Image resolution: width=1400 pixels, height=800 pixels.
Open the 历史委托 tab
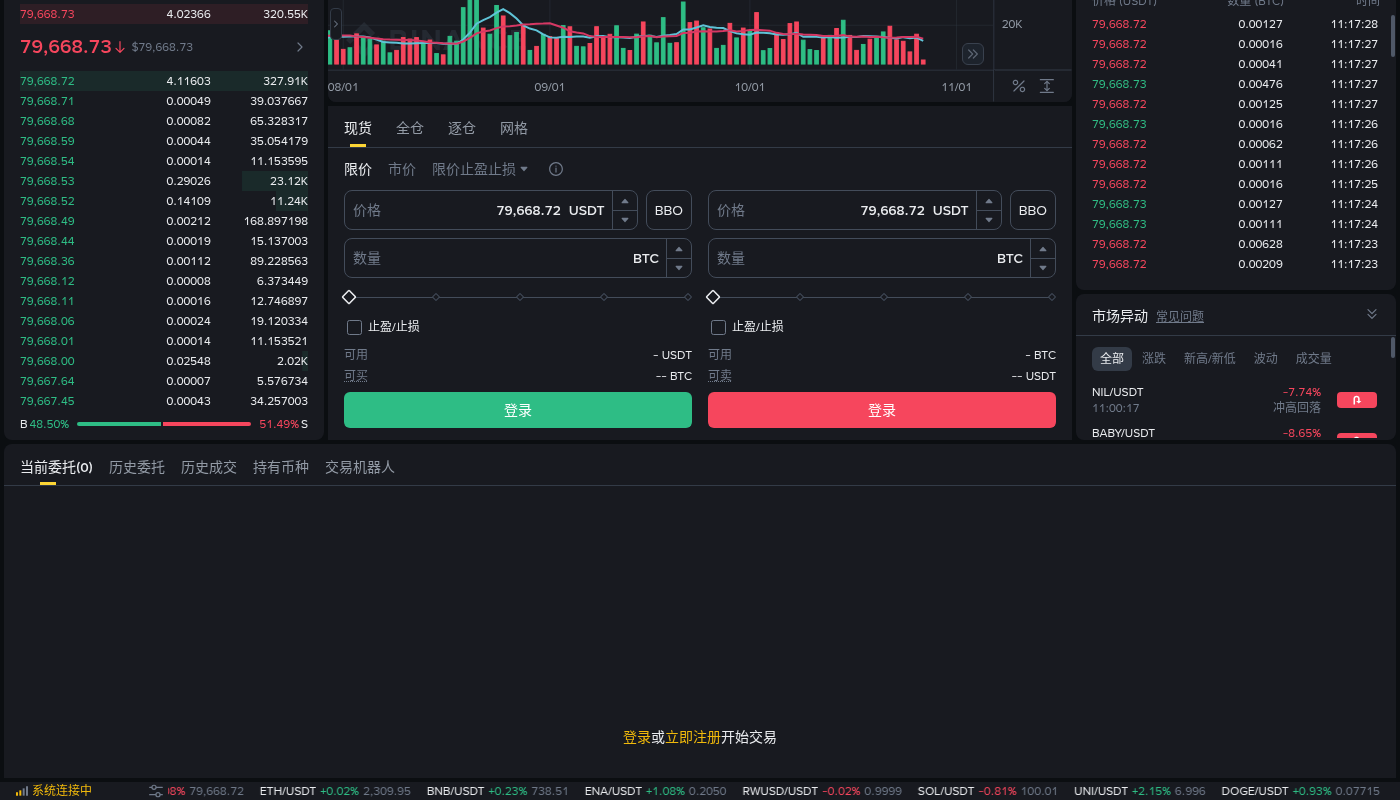coord(137,467)
